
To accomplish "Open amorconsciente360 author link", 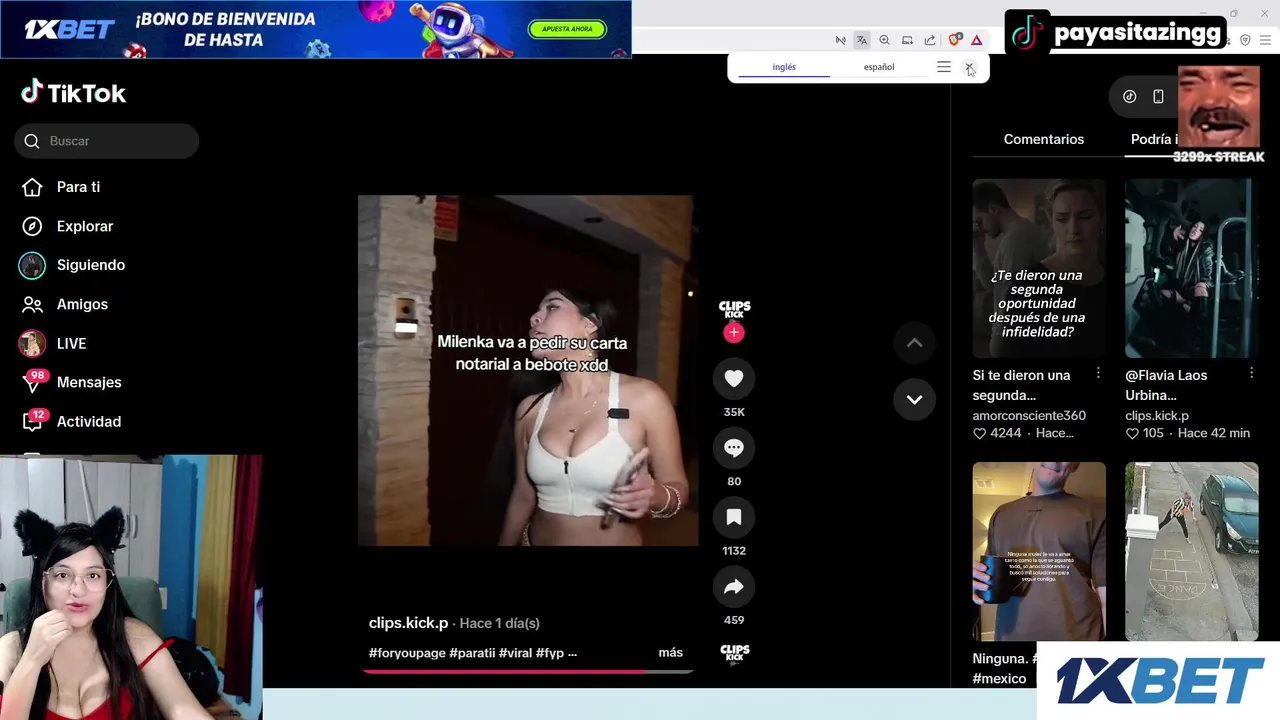I will tap(1029, 416).
